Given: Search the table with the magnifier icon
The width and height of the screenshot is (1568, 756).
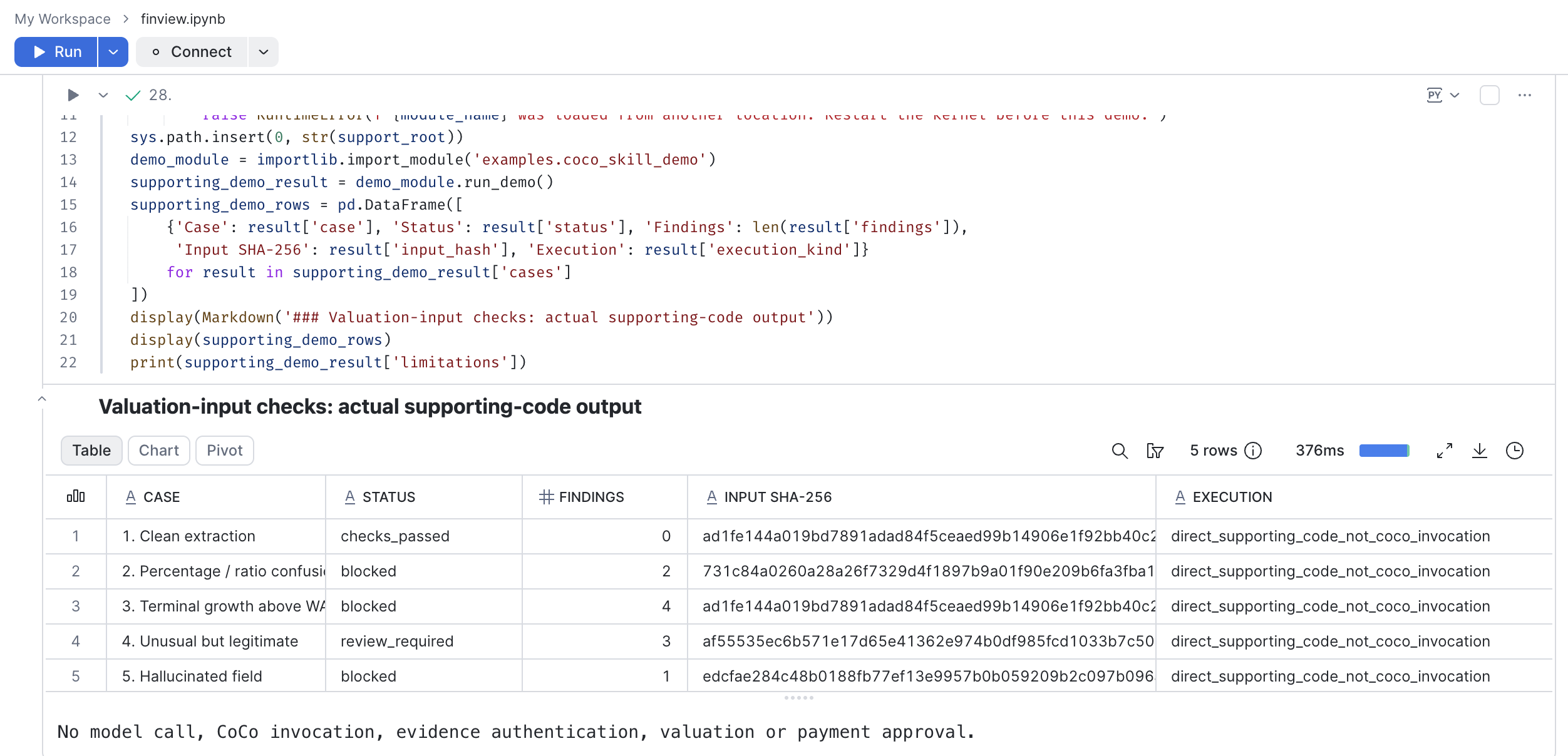Looking at the screenshot, I should pyautogui.click(x=1120, y=451).
